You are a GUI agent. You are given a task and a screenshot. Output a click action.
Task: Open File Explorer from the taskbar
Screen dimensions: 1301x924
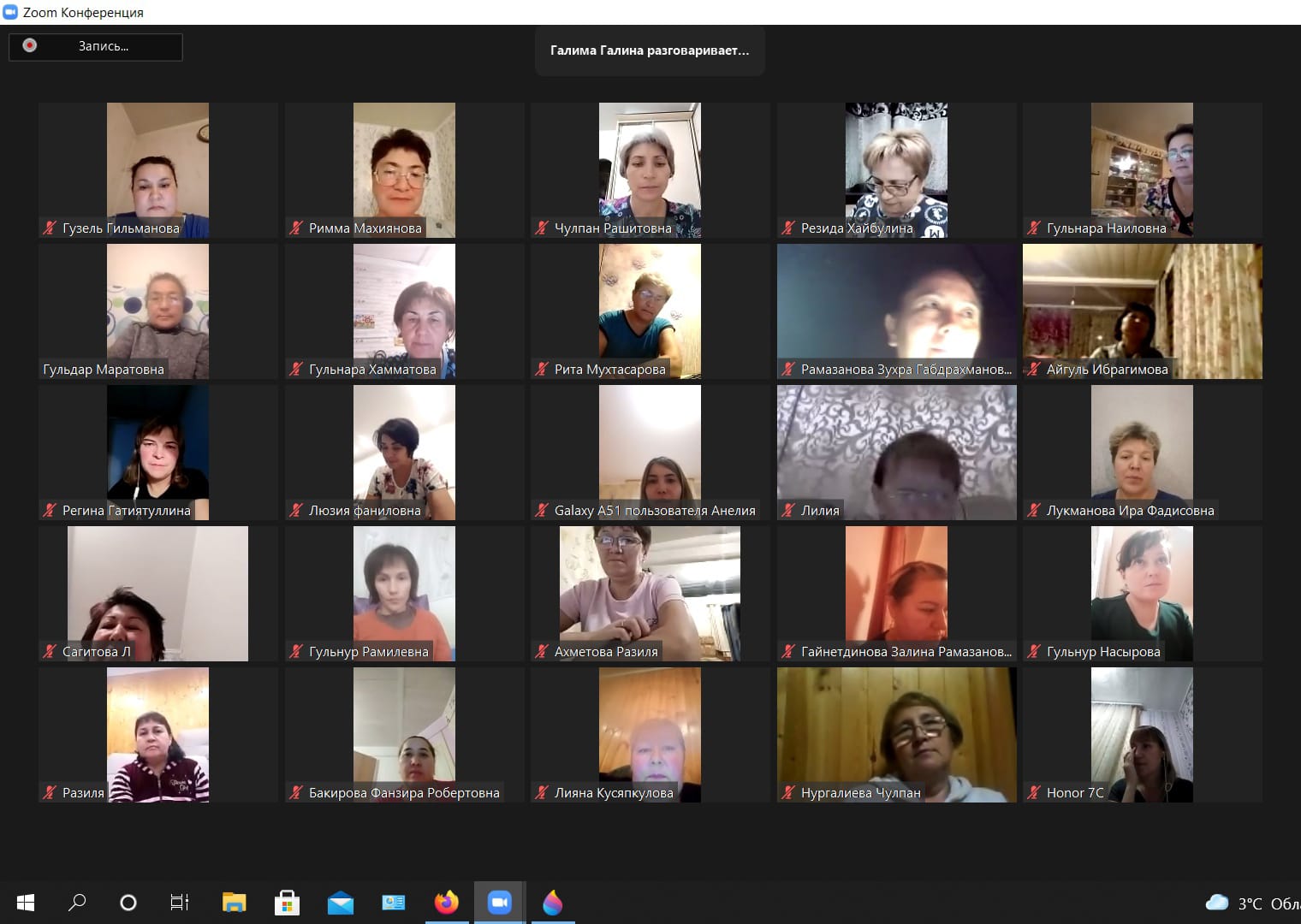click(x=234, y=903)
